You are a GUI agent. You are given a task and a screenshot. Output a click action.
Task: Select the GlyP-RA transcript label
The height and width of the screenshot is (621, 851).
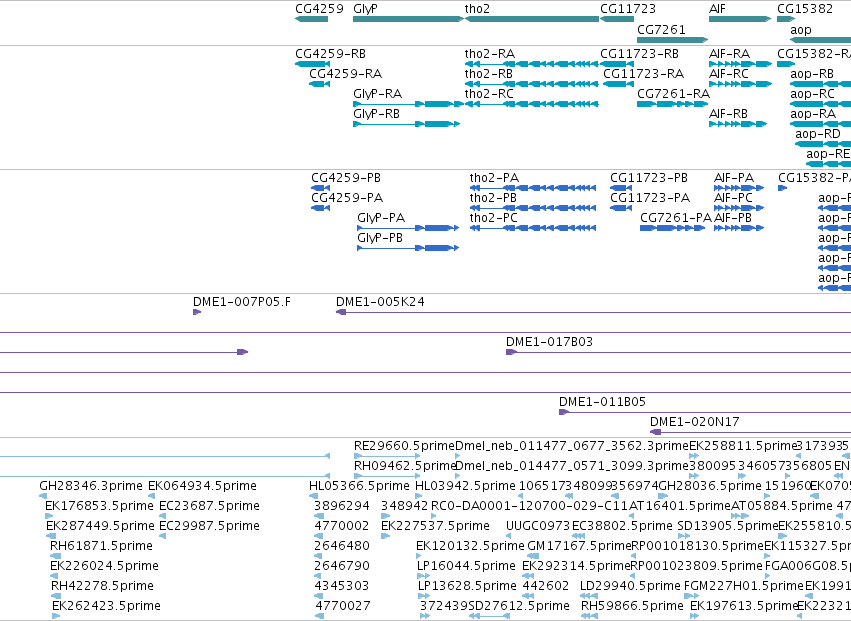[x=378, y=94]
